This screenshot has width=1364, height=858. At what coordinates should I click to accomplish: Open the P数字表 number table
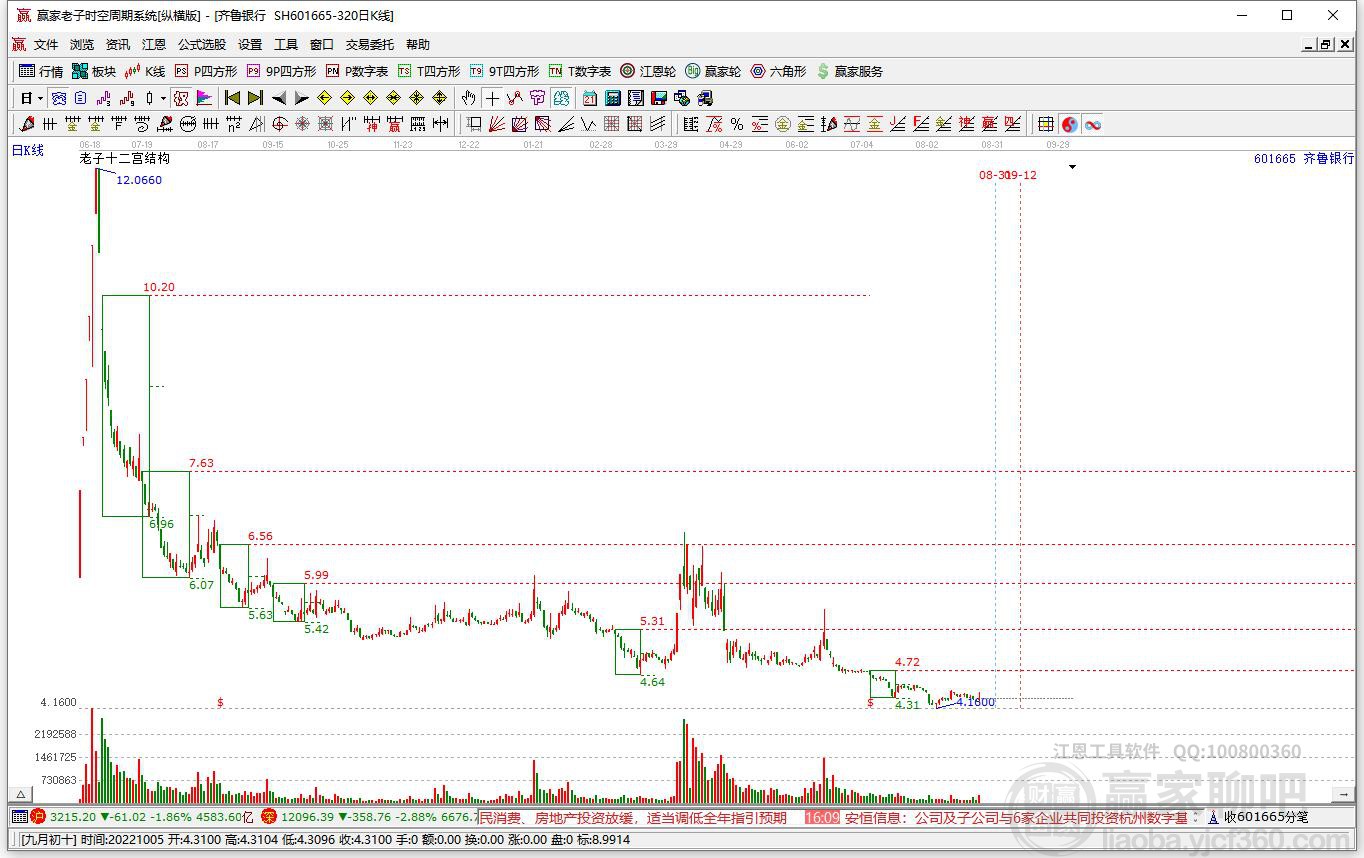[x=357, y=71]
